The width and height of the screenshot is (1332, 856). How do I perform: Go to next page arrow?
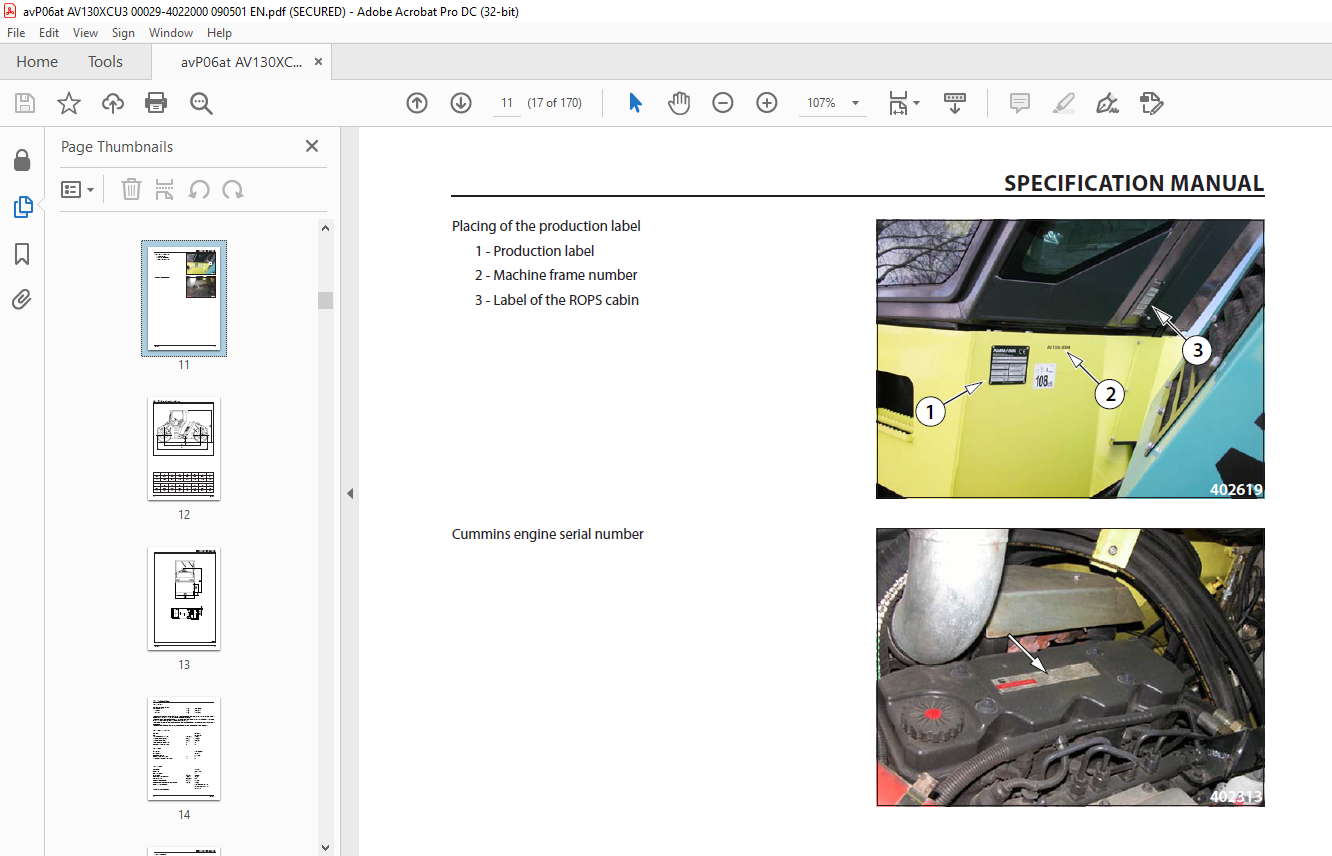click(461, 103)
